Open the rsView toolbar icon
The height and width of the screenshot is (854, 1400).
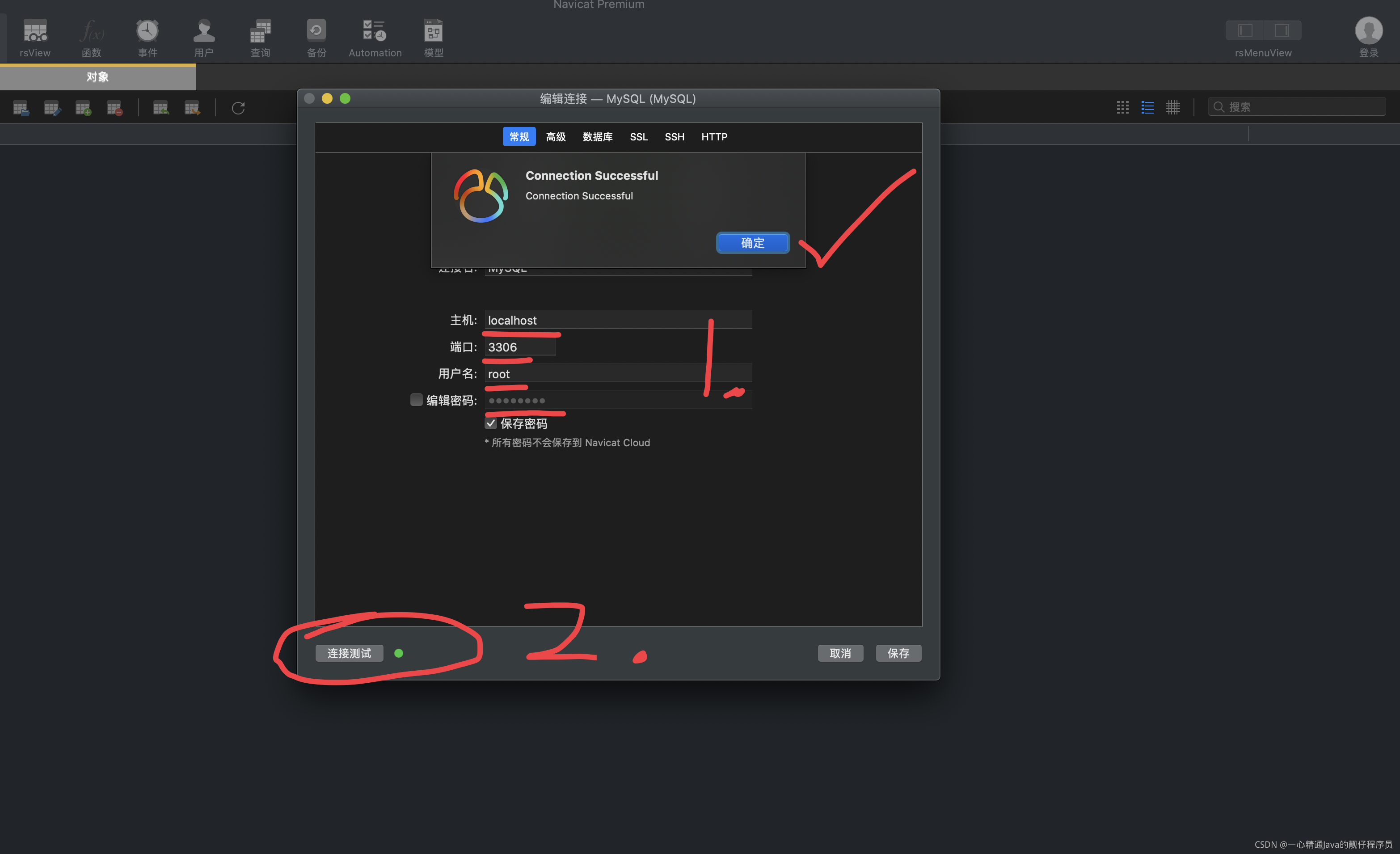35,37
